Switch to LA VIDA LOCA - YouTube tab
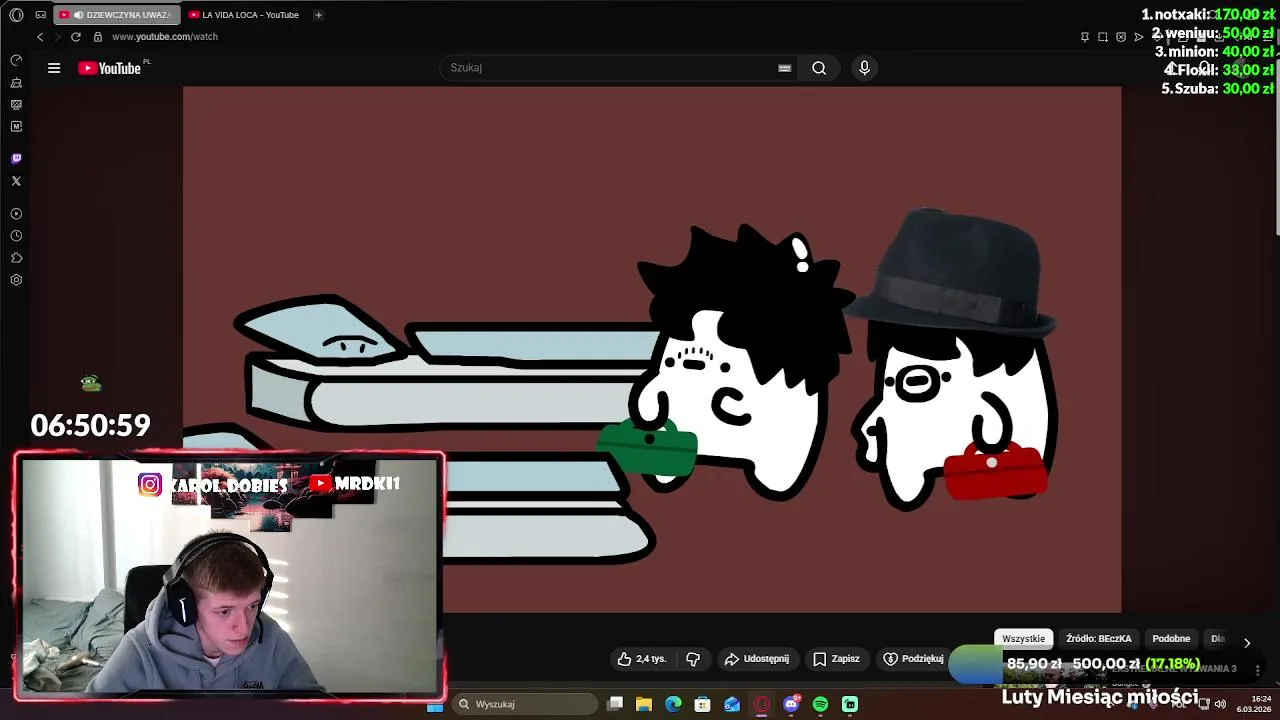 245,15
